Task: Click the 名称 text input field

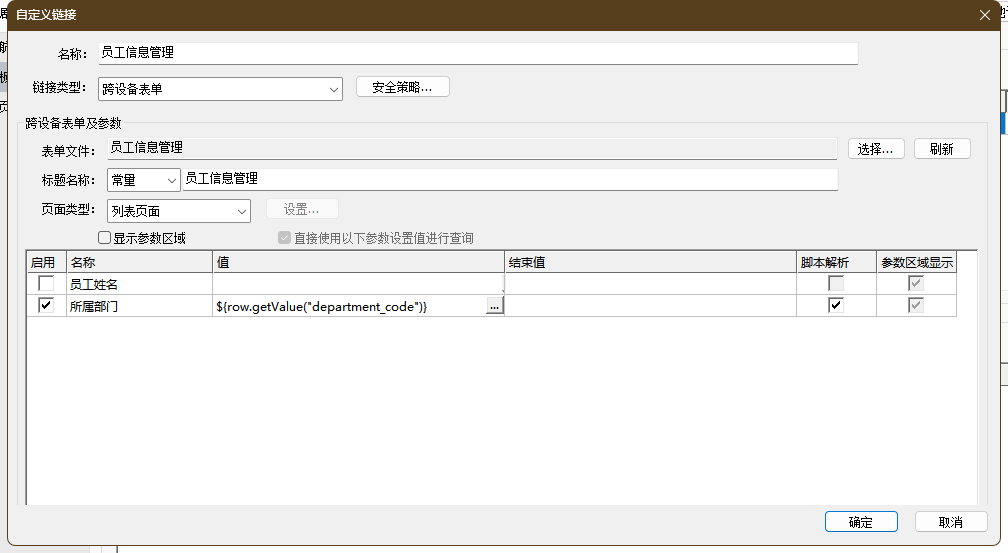Action: pyautogui.click(x=476, y=53)
